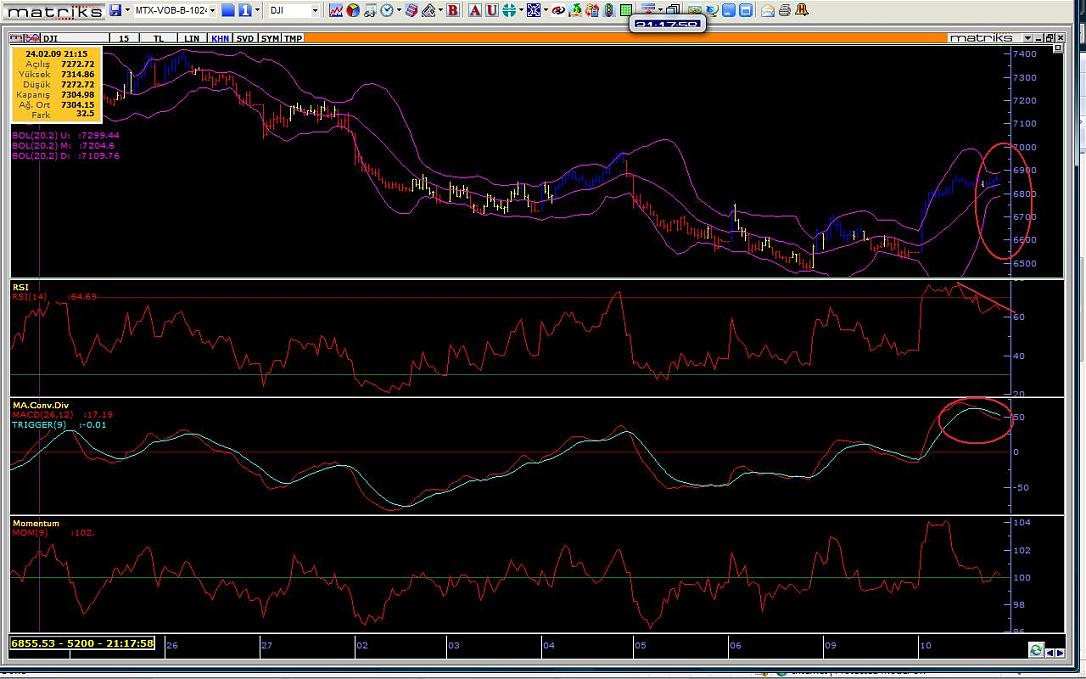
Task: Click the underlined U toolbar icon
Action: pyautogui.click(x=492, y=10)
